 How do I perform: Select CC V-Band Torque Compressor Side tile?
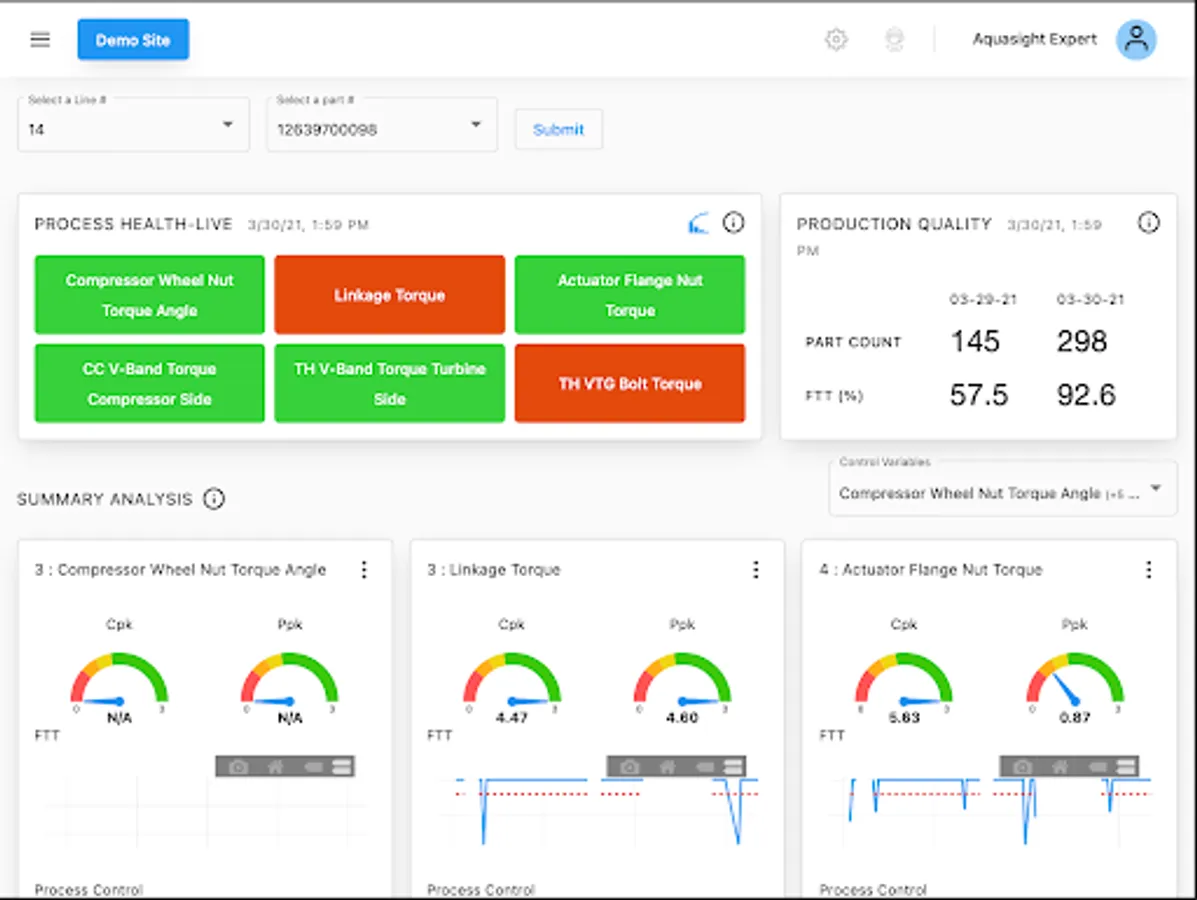[150, 383]
